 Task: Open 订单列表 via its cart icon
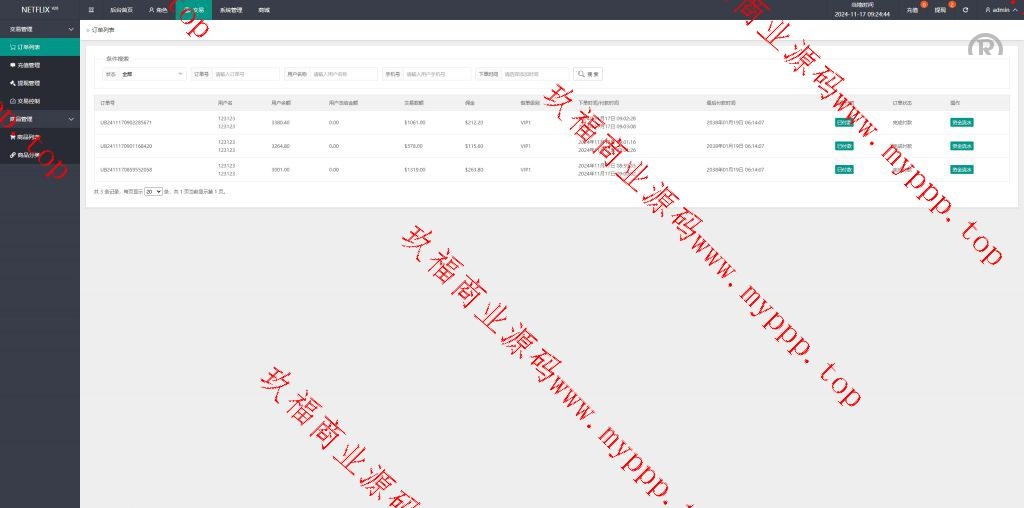pos(13,47)
